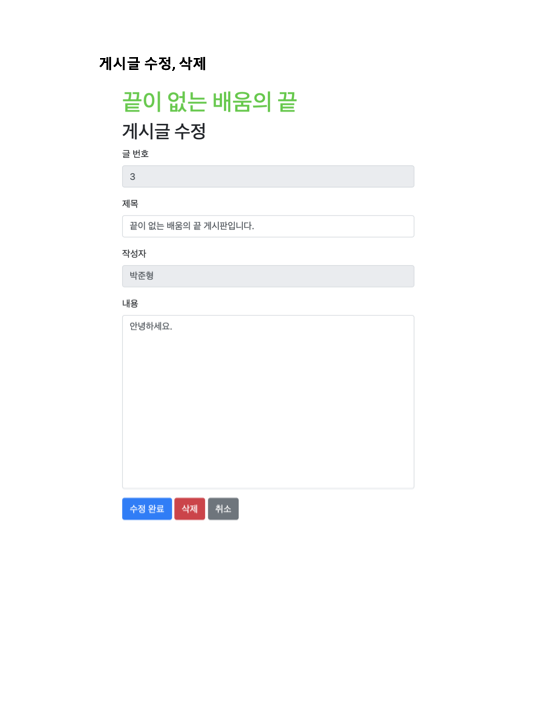540x720 pixels.
Task: Click the disabled 글 번호 field
Action: 268,176
